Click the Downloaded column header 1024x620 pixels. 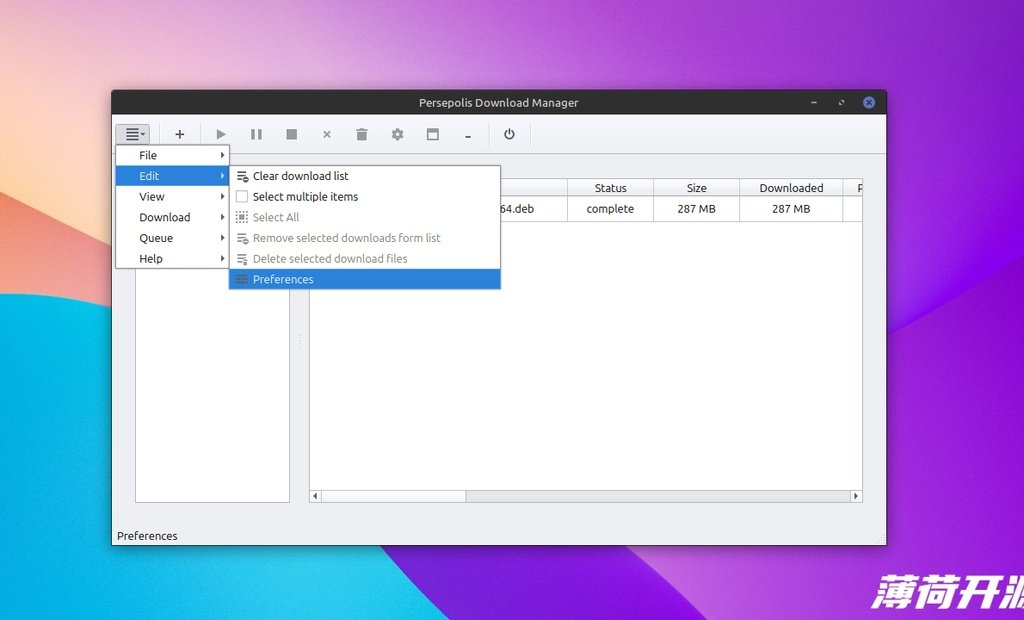click(792, 188)
